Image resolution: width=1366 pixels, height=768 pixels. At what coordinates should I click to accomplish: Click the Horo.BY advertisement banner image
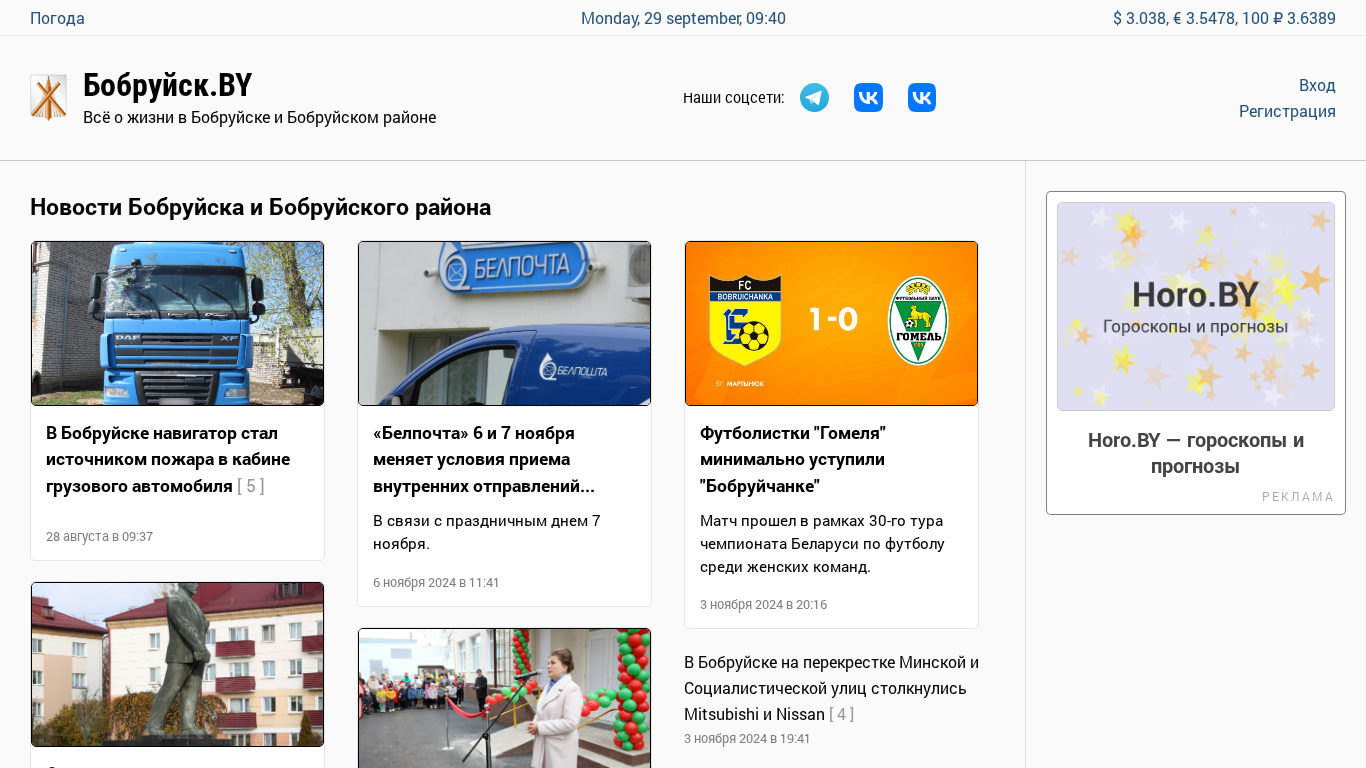(x=1196, y=306)
